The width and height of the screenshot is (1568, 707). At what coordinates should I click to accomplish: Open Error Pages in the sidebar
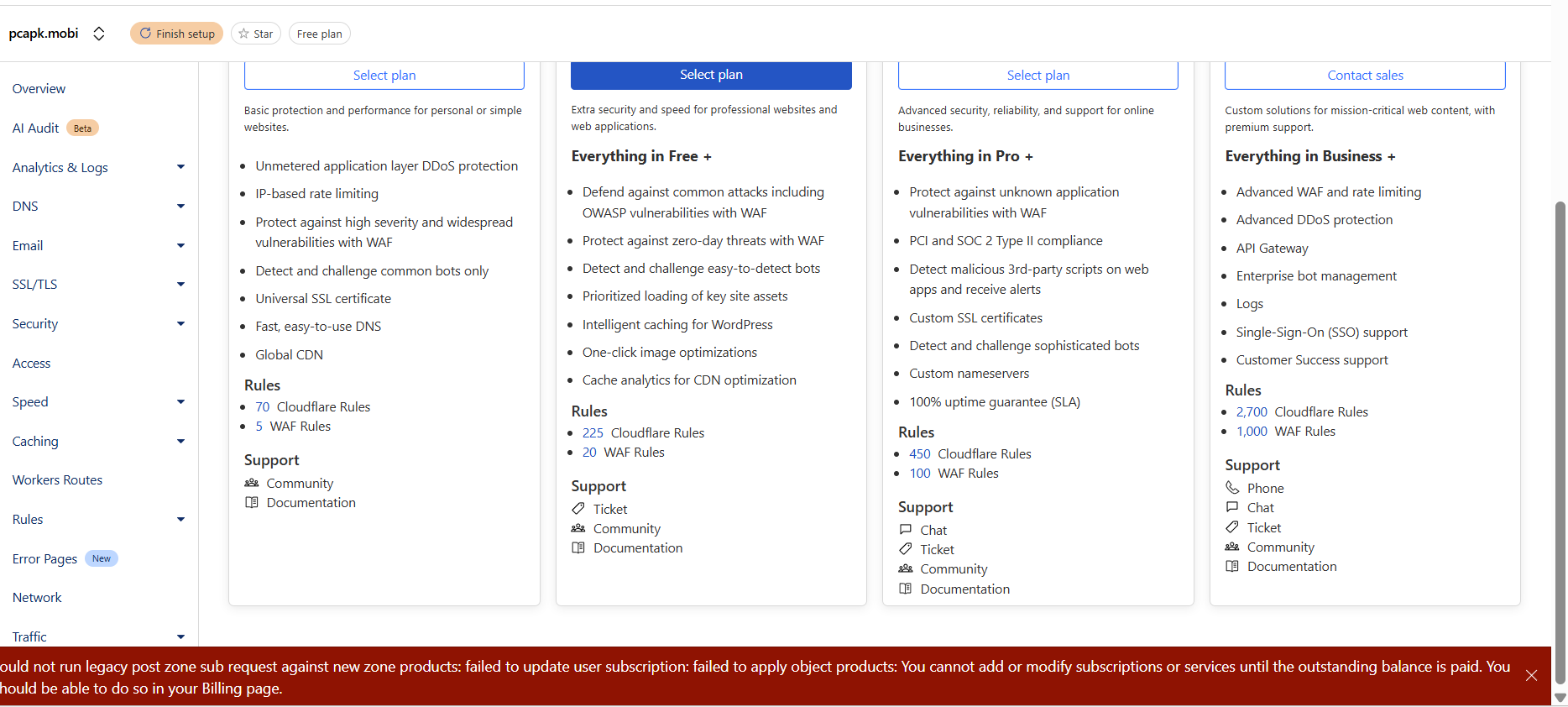(x=44, y=559)
